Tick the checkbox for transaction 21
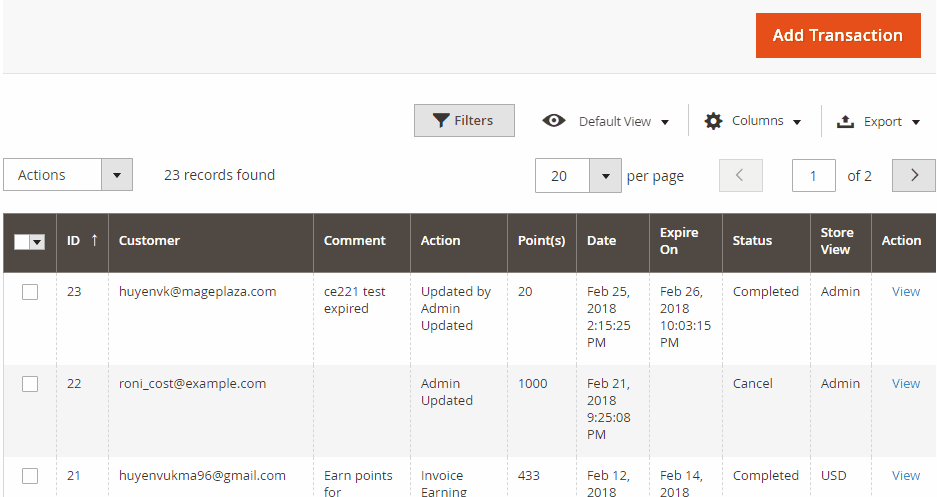 pos(30,476)
